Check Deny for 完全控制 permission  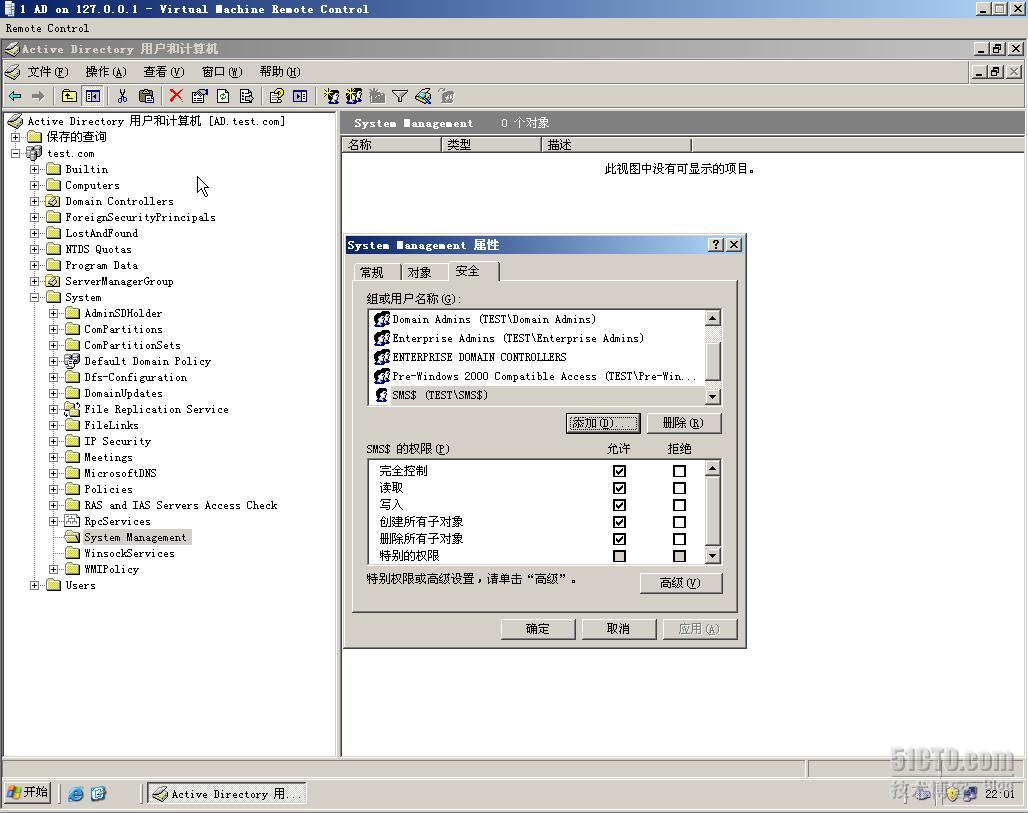pyautogui.click(x=679, y=471)
